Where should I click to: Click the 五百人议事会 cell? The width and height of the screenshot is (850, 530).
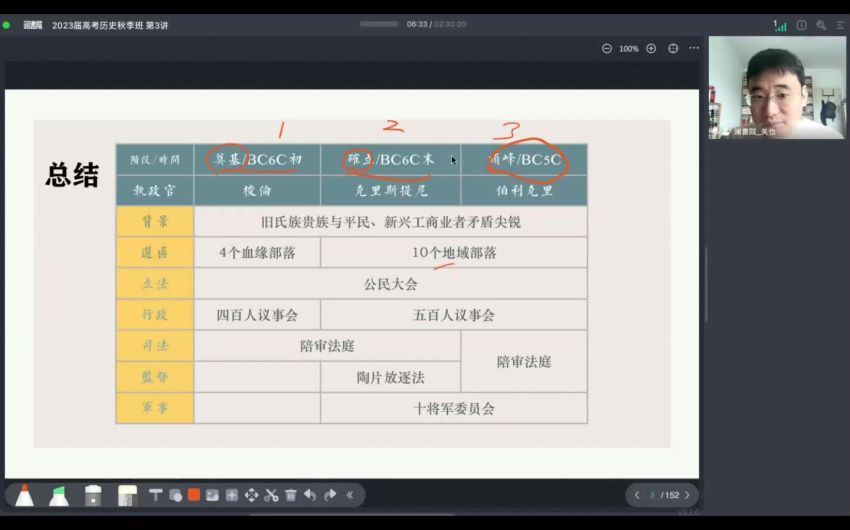(x=454, y=315)
